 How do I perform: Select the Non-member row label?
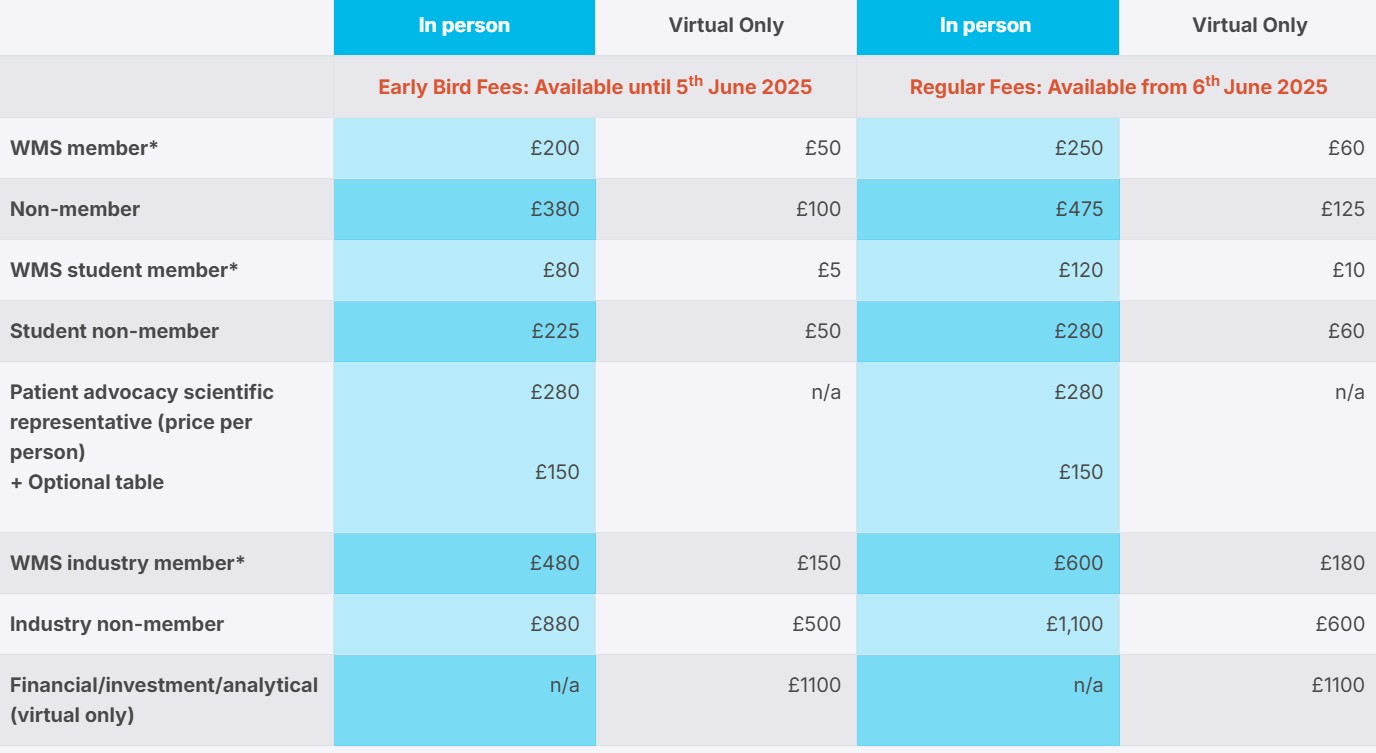[x=75, y=209]
